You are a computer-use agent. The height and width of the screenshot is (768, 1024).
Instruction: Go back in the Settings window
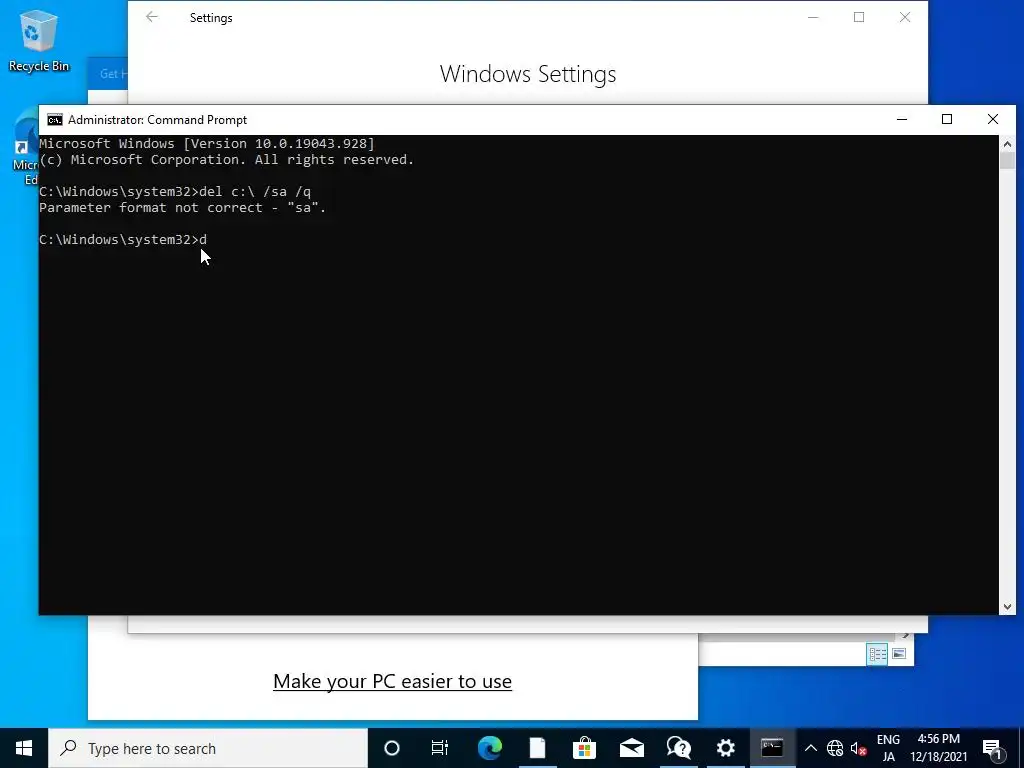pos(152,18)
